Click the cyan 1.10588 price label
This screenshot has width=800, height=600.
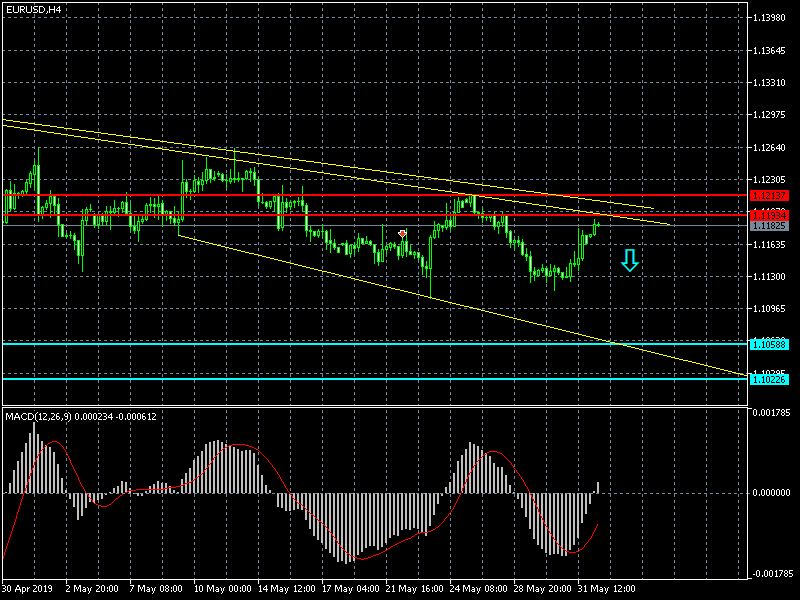tap(769, 344)
